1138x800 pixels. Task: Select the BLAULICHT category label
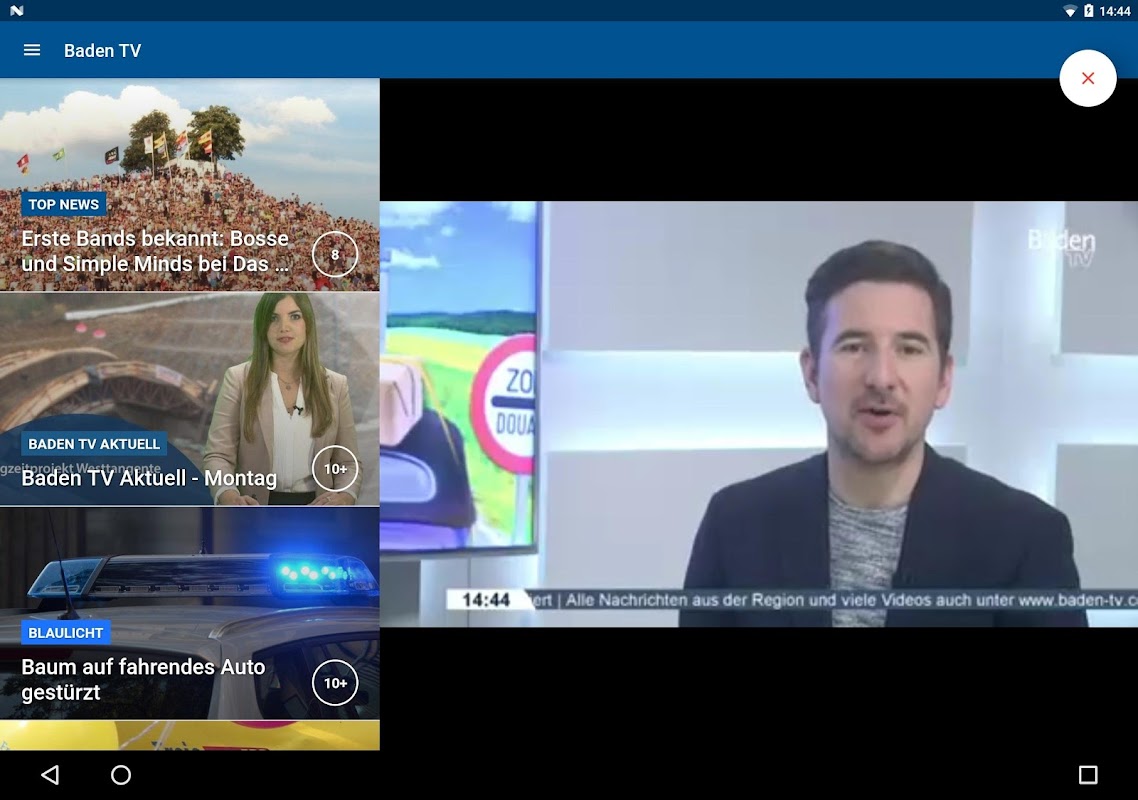tap(66, 633)
